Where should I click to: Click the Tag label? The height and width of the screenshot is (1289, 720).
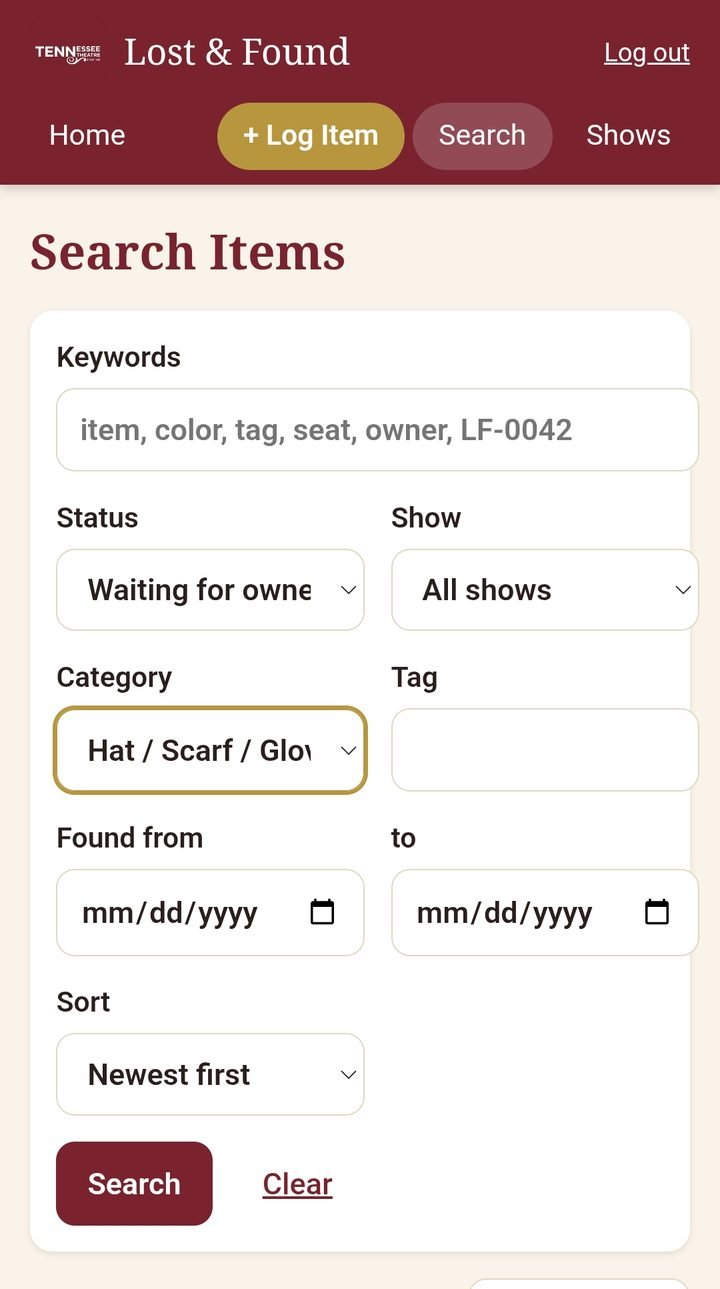click(x=414, y=678)
